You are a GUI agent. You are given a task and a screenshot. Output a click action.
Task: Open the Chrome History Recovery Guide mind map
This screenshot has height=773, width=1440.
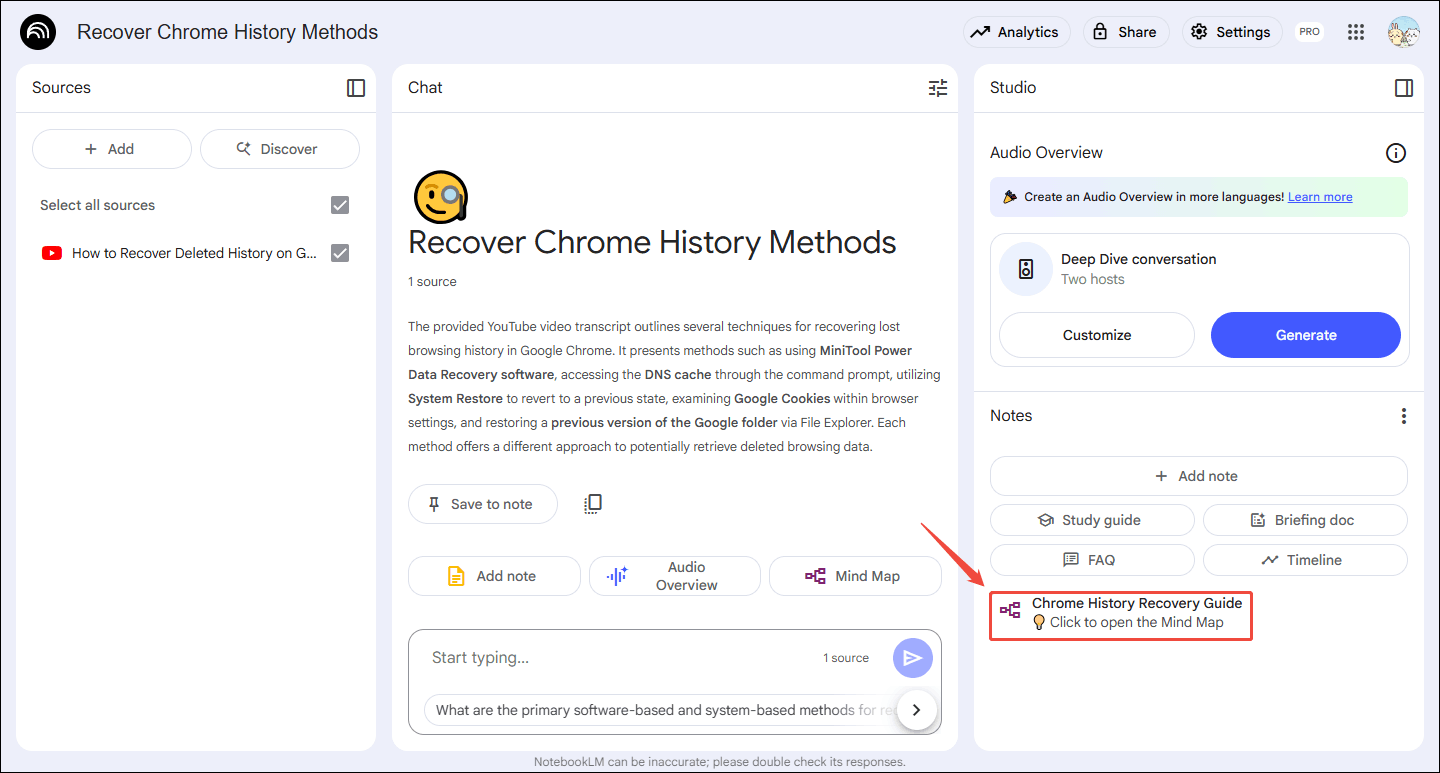point(1121,612)
